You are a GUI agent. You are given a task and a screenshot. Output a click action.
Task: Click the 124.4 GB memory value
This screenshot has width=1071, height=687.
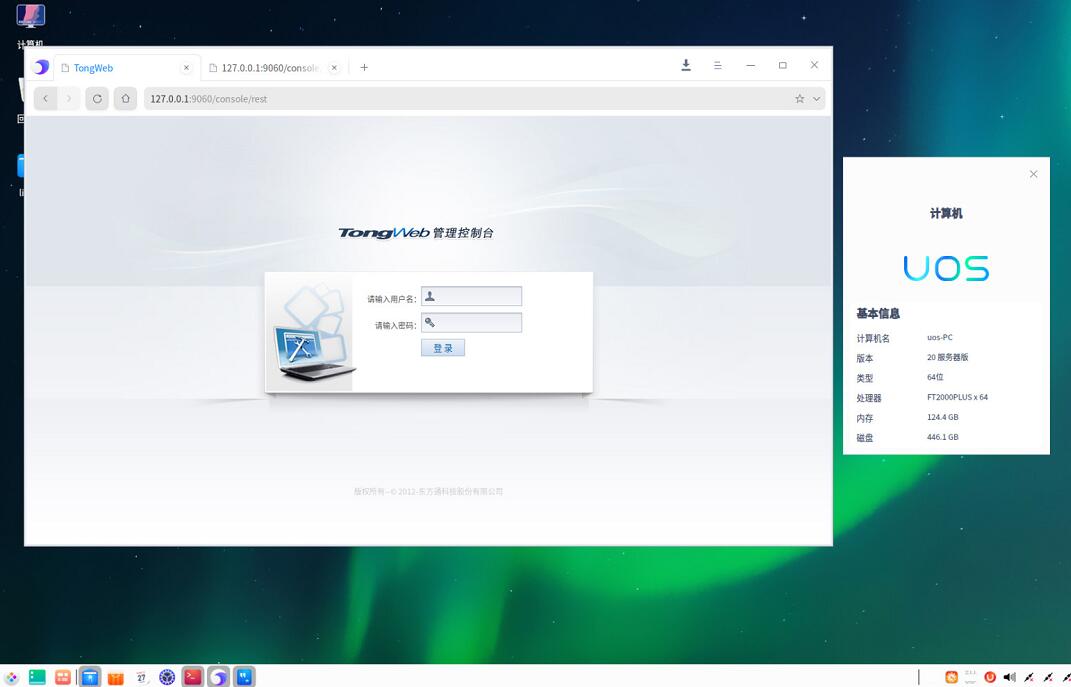click(943, 417)
